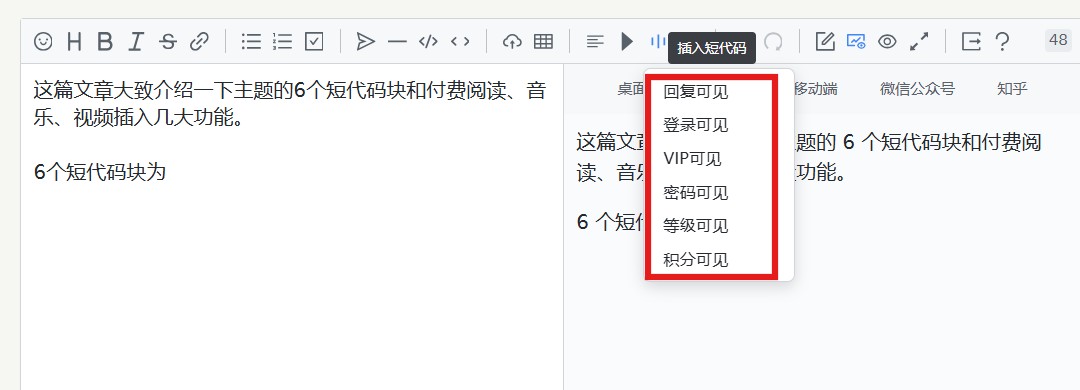Toggle preview with the eye icon
The height and width of the screenshot is (390, 1080).
point(887,42)
